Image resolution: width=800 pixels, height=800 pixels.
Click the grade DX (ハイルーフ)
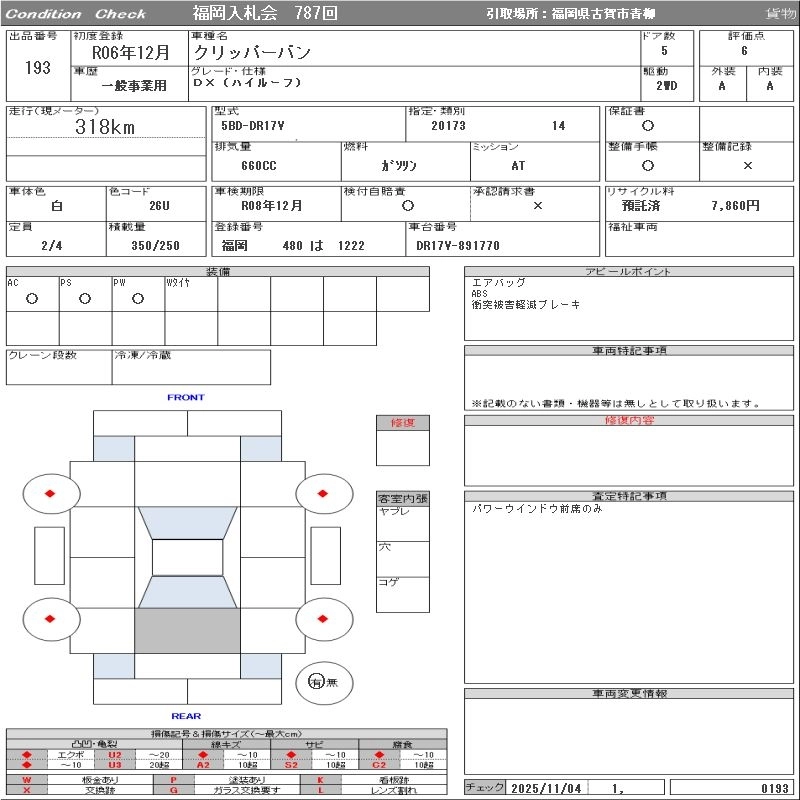coord(247,82)
